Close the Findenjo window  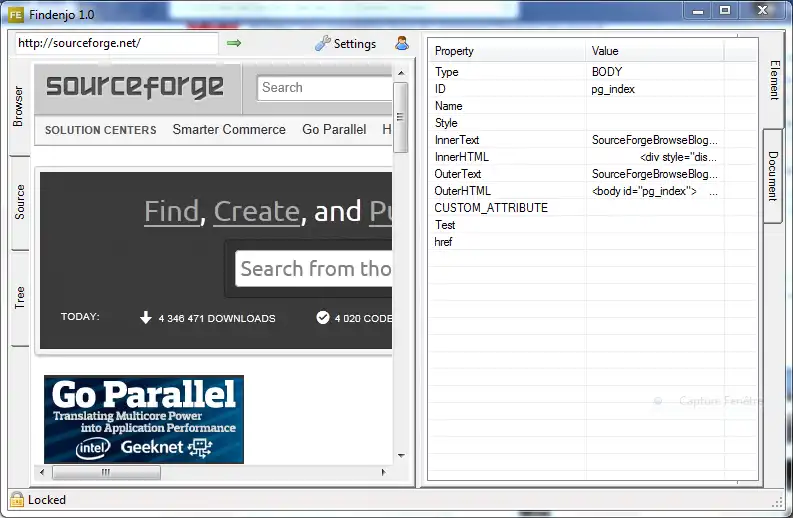pos(763,11)
